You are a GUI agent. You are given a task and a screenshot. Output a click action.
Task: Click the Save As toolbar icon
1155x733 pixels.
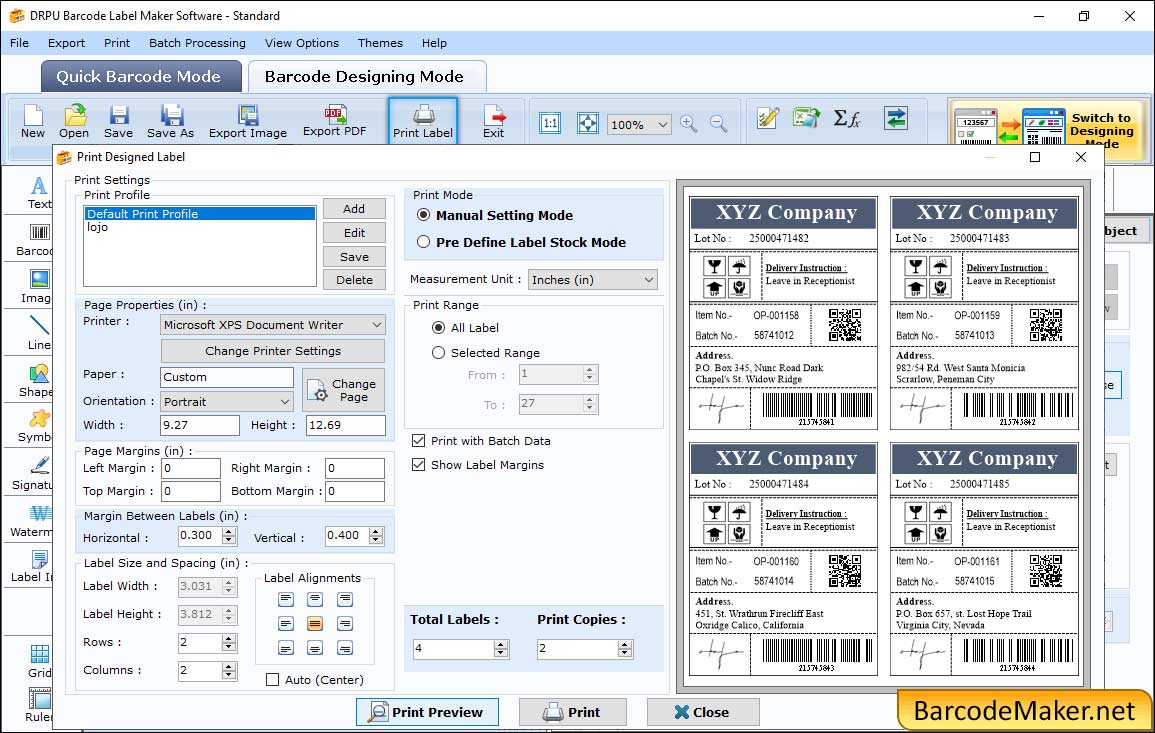click(x=170, y=122)
